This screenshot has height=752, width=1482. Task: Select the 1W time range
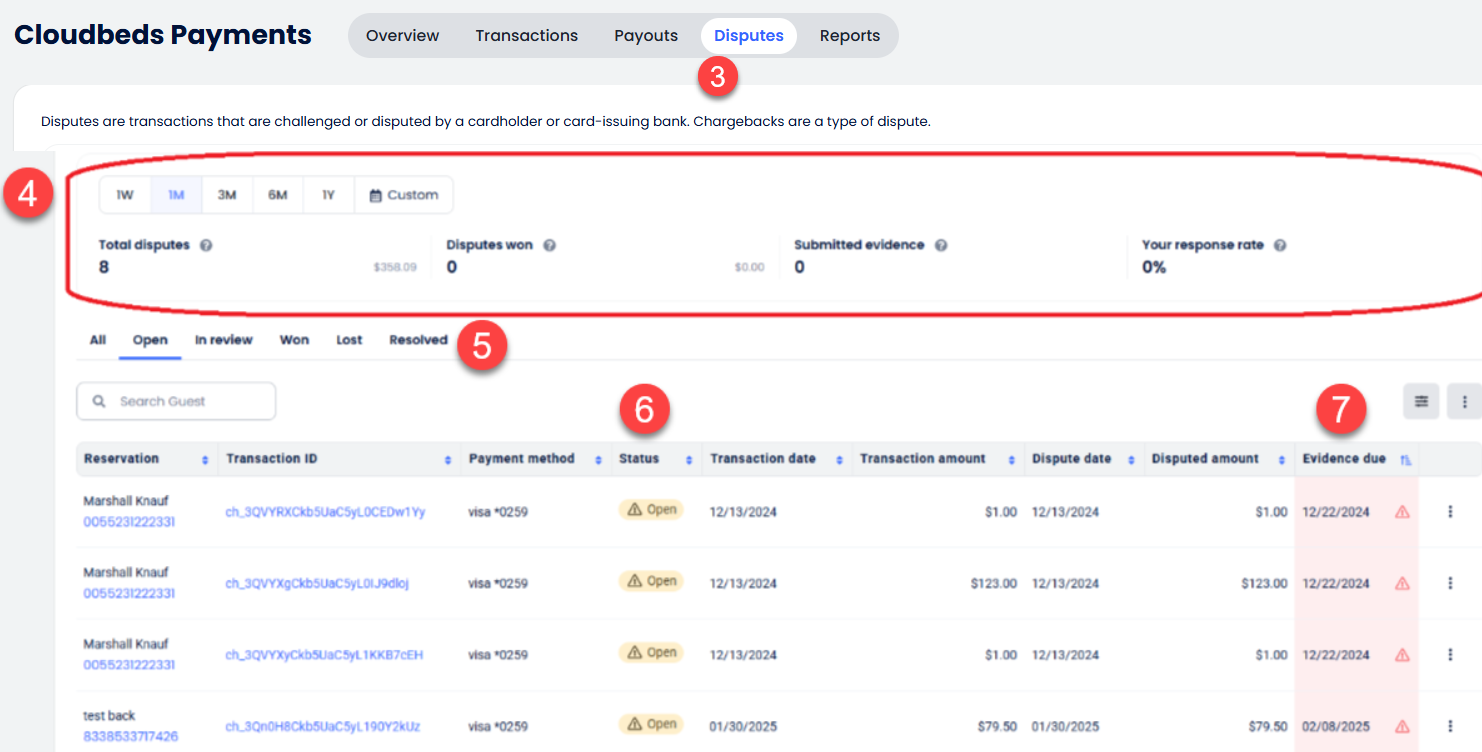pos(125,195)
